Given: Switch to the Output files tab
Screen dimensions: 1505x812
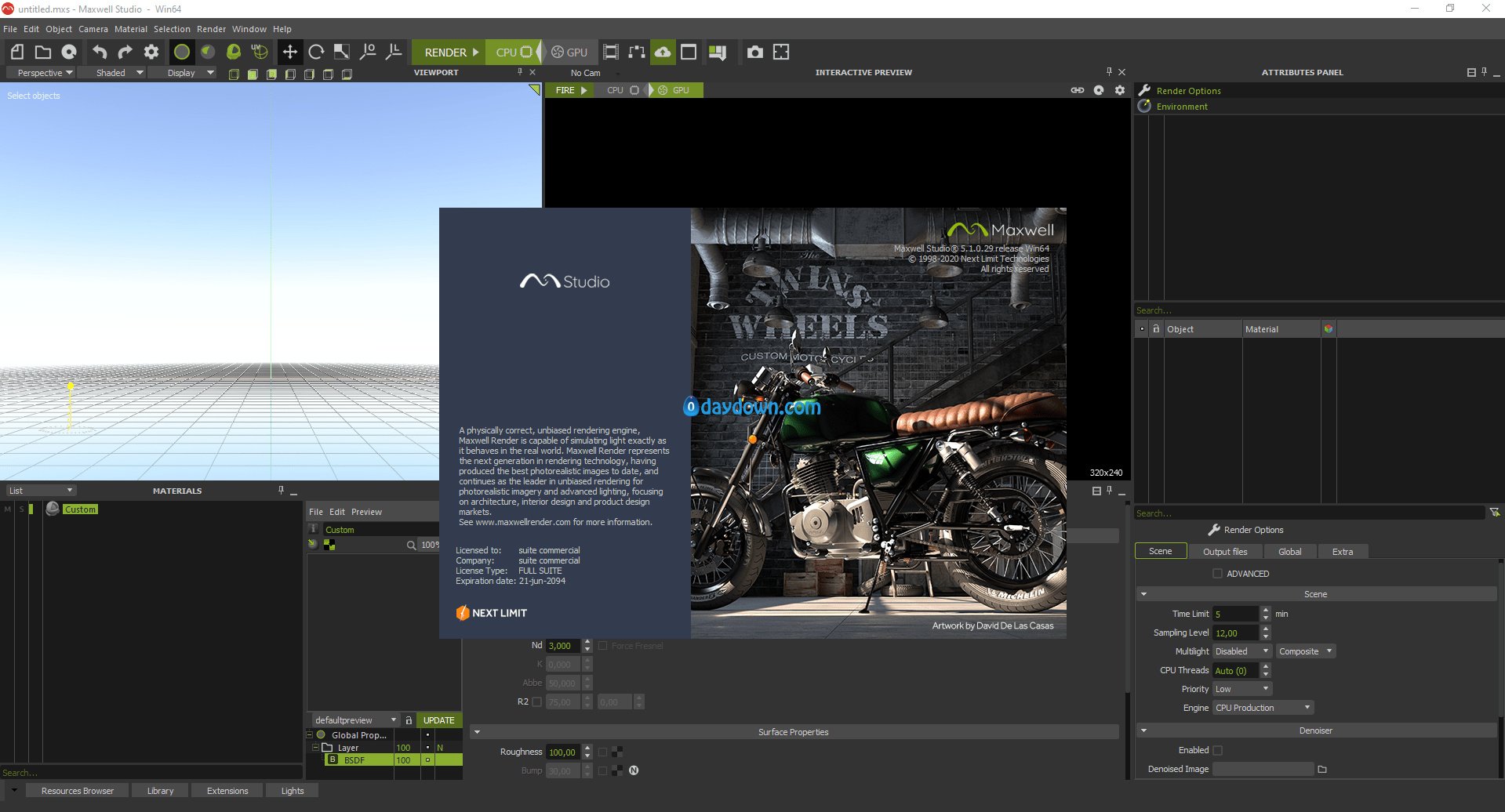Looking at the screenshot, I should coord(1225,552).
